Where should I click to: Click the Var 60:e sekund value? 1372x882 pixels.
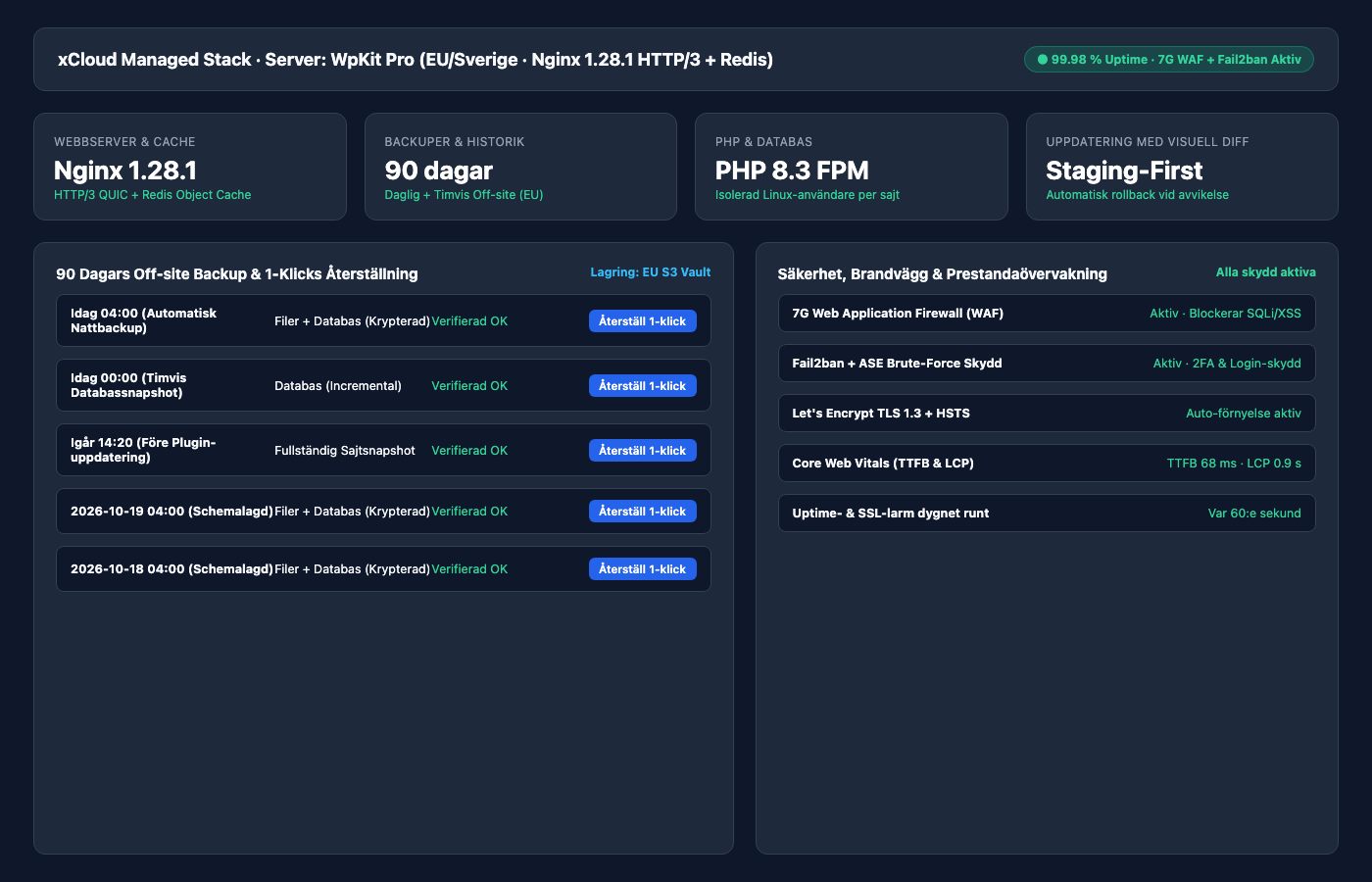[1254, 514]
